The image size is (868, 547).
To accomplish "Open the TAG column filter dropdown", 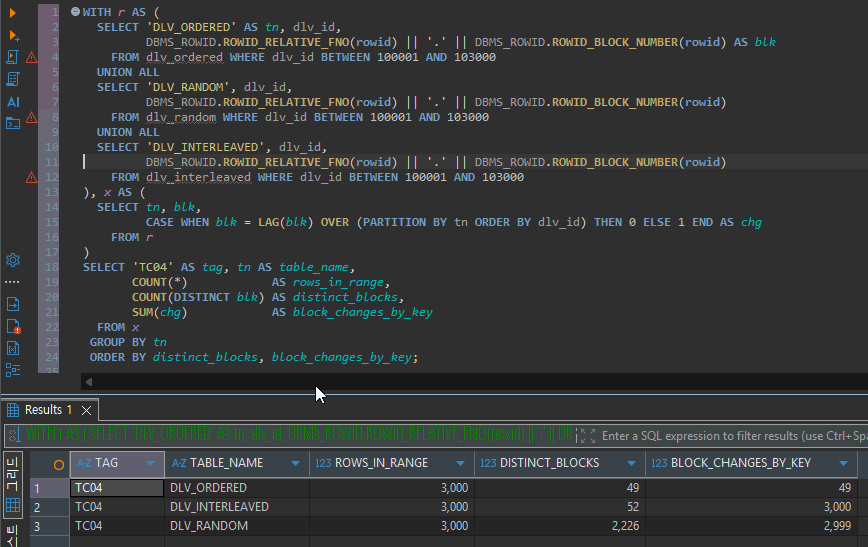I will [x=151, y=463].
